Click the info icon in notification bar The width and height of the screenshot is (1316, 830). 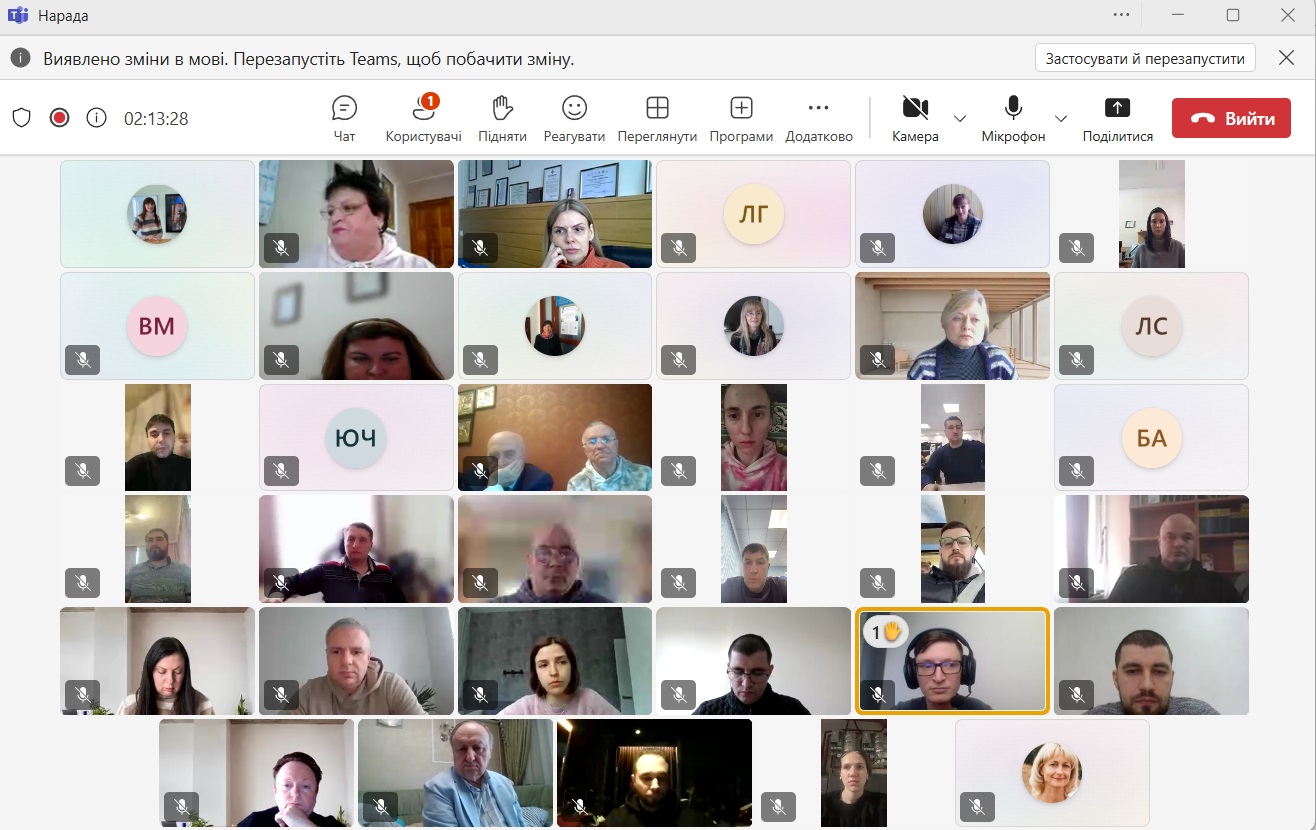[x=20, y=58]
